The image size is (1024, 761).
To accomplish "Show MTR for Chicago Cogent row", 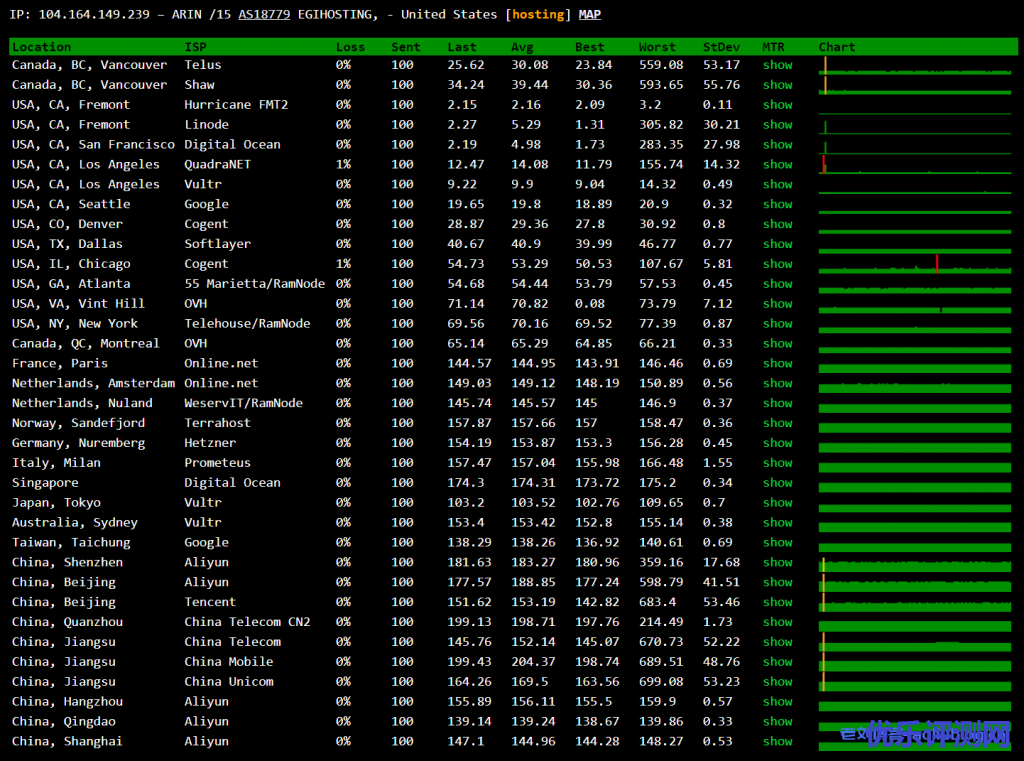I will 777,264.
